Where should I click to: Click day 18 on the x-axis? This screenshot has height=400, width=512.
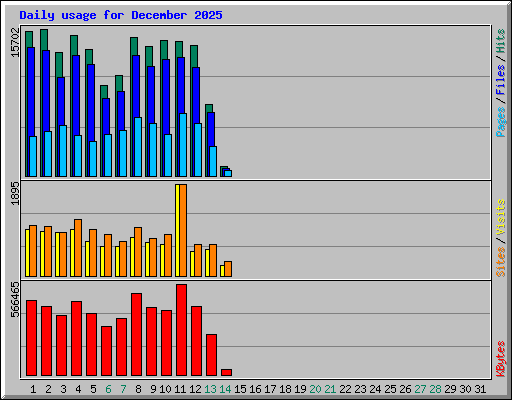[285, 389]
